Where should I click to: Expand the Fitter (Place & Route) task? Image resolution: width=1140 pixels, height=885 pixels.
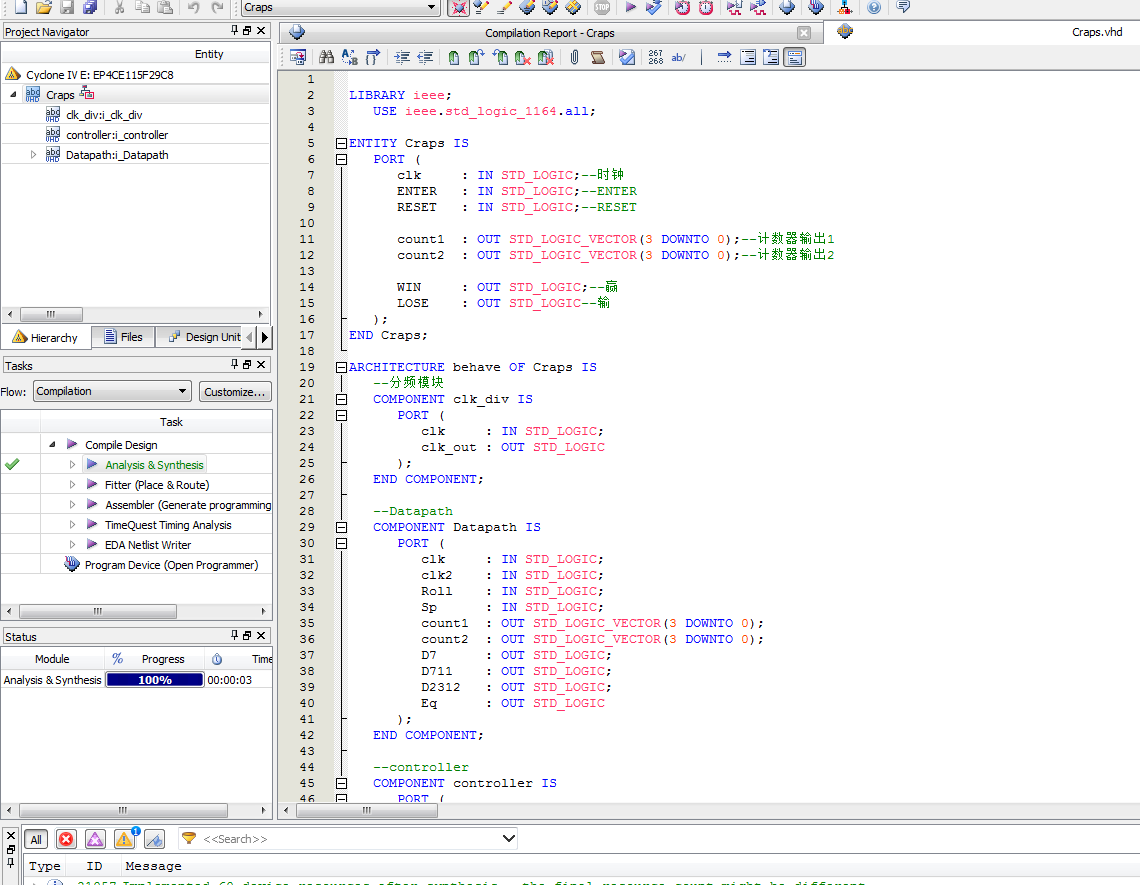pos(72,485)
